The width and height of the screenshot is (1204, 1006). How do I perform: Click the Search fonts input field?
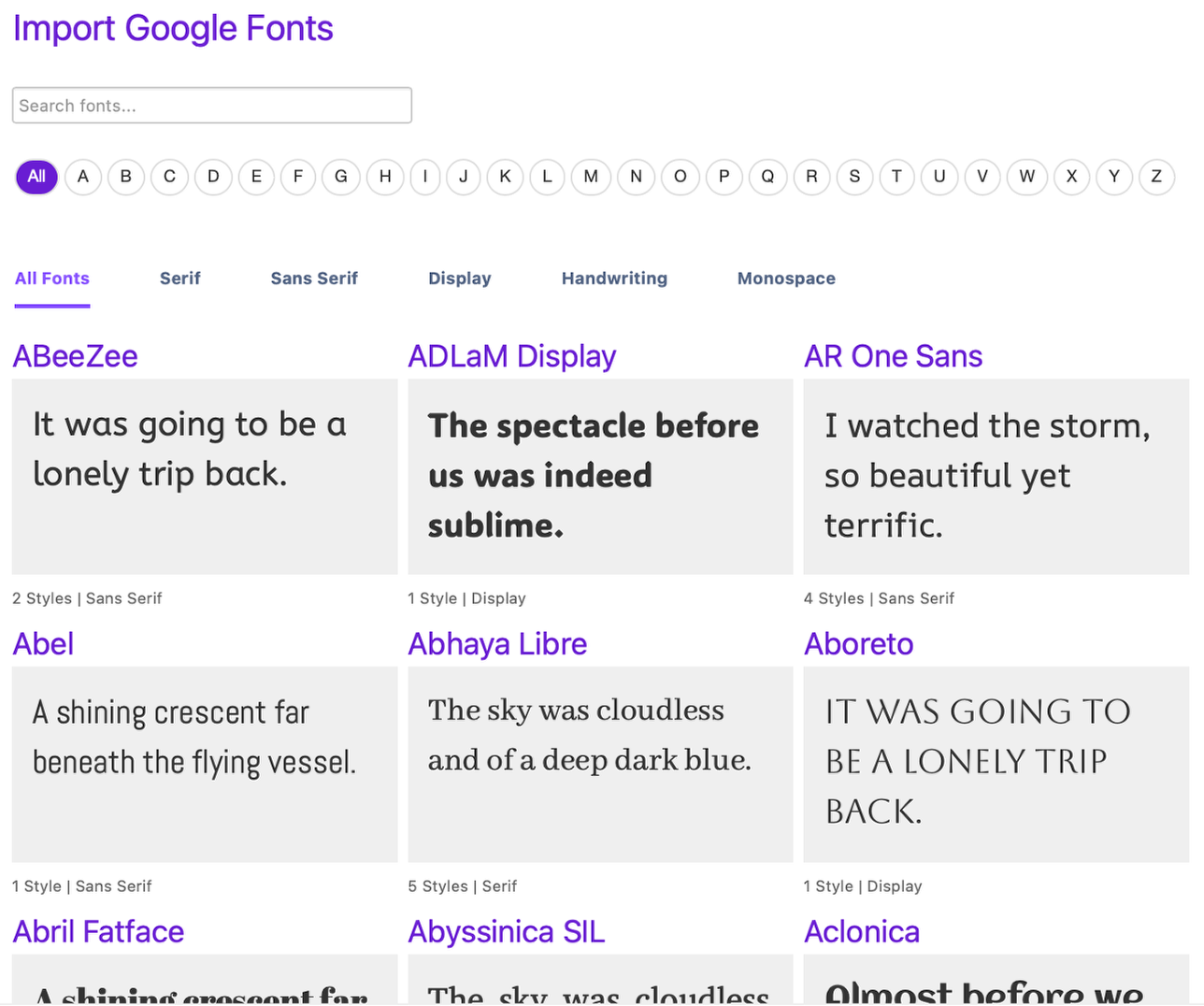point(212,106)
